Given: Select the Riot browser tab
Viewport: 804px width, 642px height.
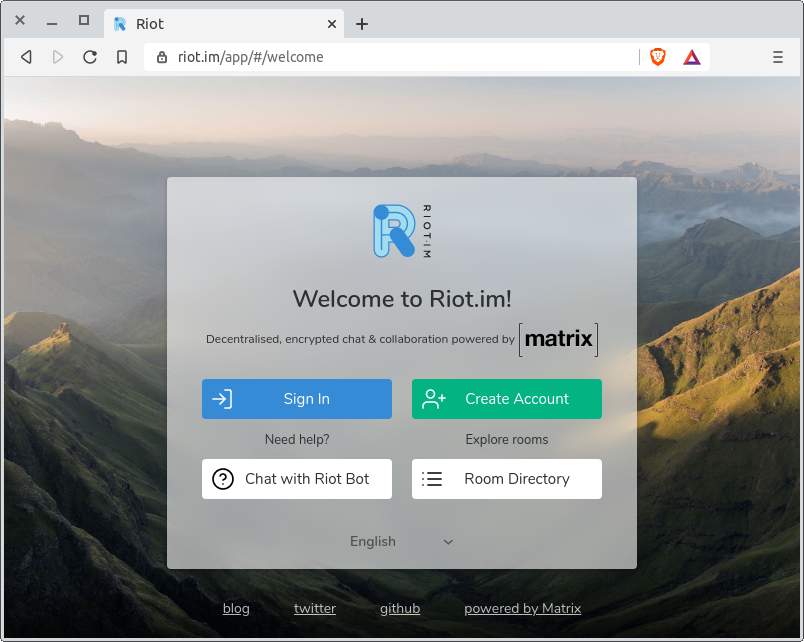Looking at the screenshot, I should pos(224,24).
